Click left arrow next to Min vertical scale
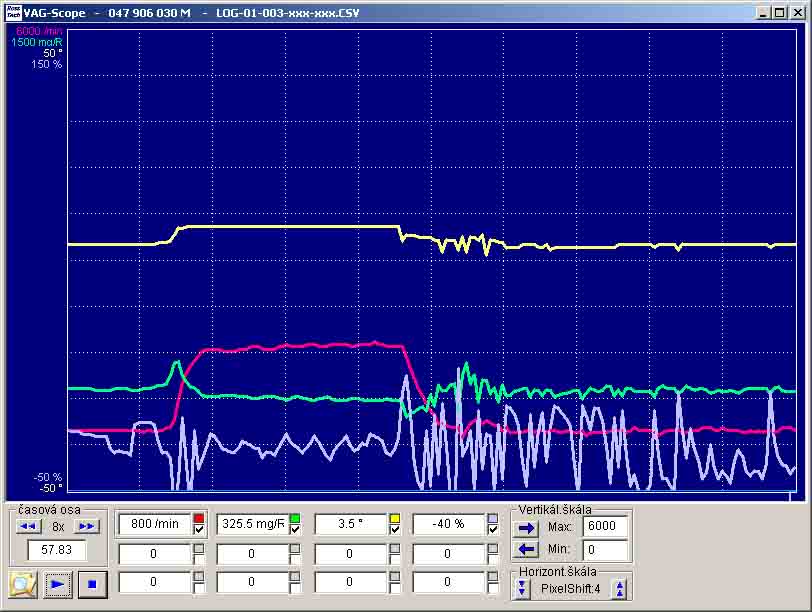This screenshot has height=612, width=812. [x=526, y=549]
